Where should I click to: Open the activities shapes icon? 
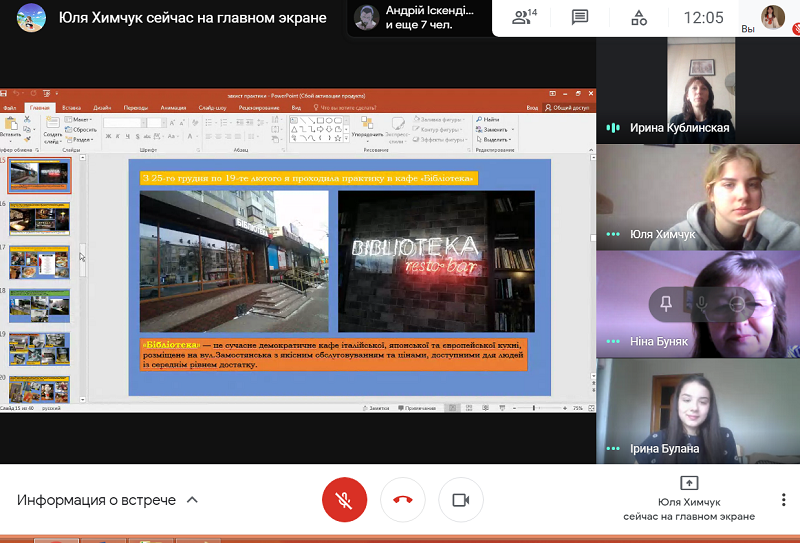coord(639,17)
